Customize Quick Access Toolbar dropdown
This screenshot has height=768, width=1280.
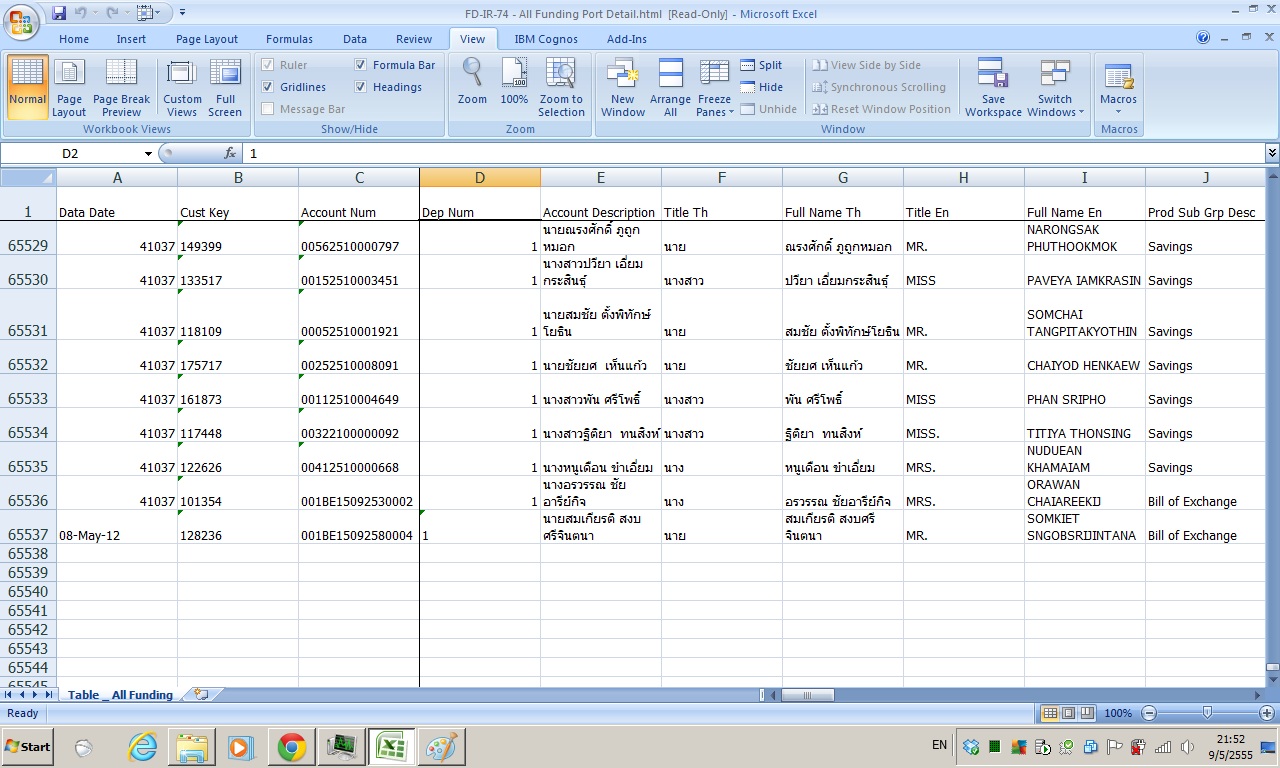coord(183,13)
